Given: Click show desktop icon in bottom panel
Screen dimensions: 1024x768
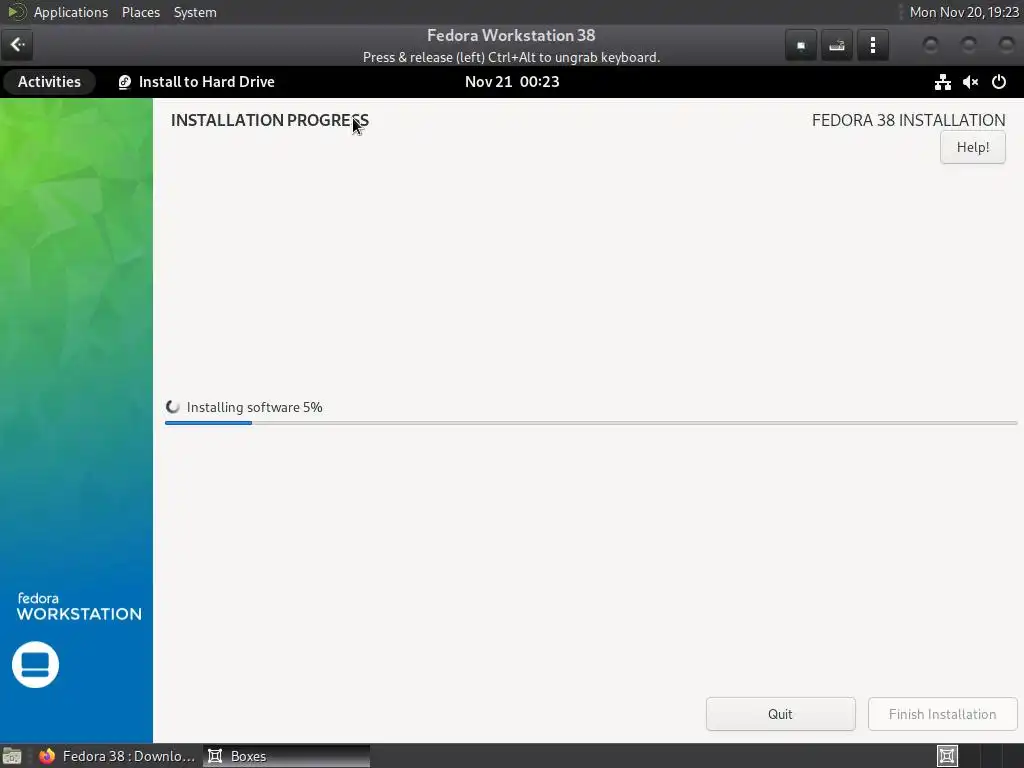Looking at the screenshot, I should coord(12,756).
